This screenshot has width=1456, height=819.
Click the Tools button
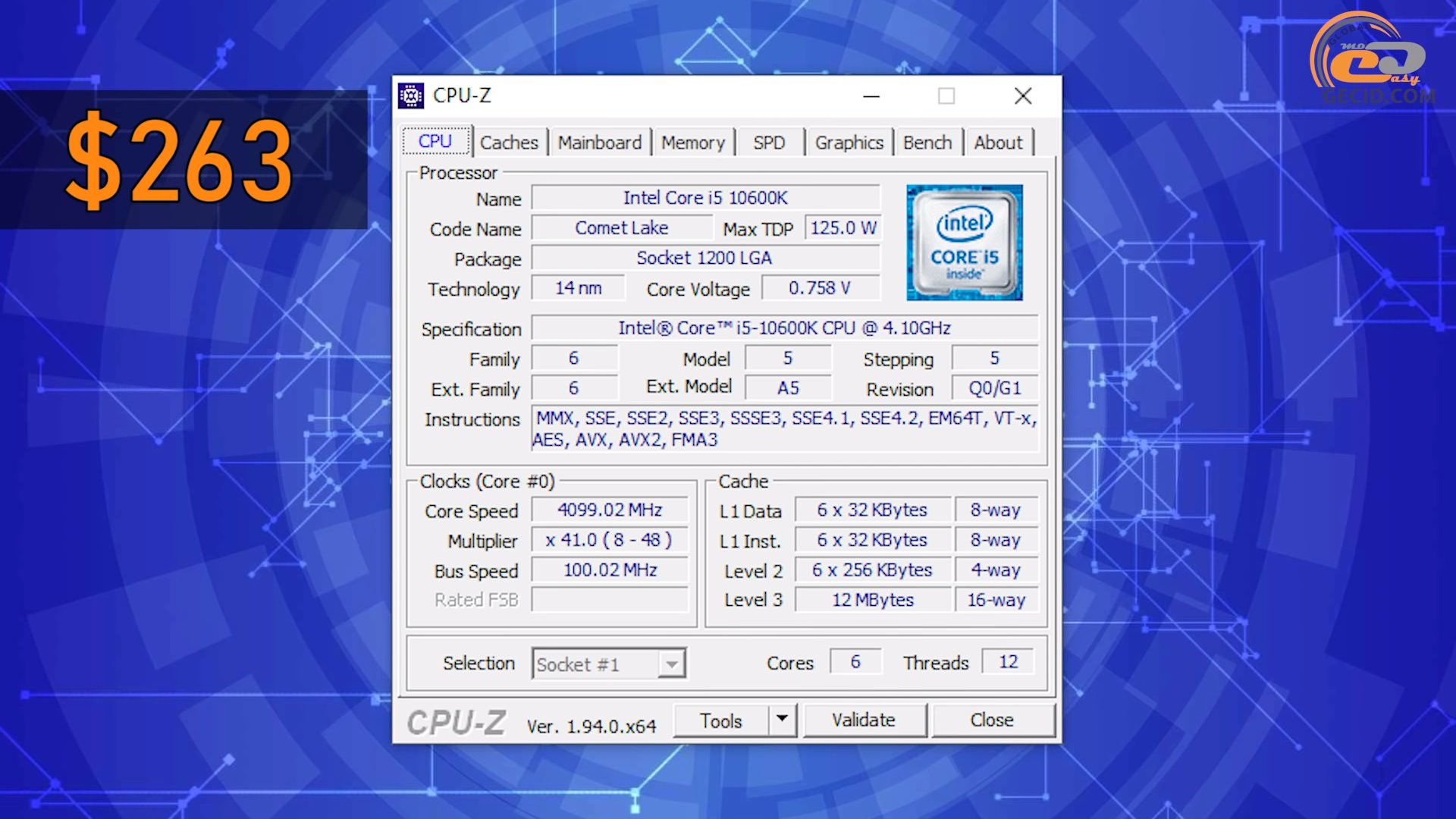point(721,720)
